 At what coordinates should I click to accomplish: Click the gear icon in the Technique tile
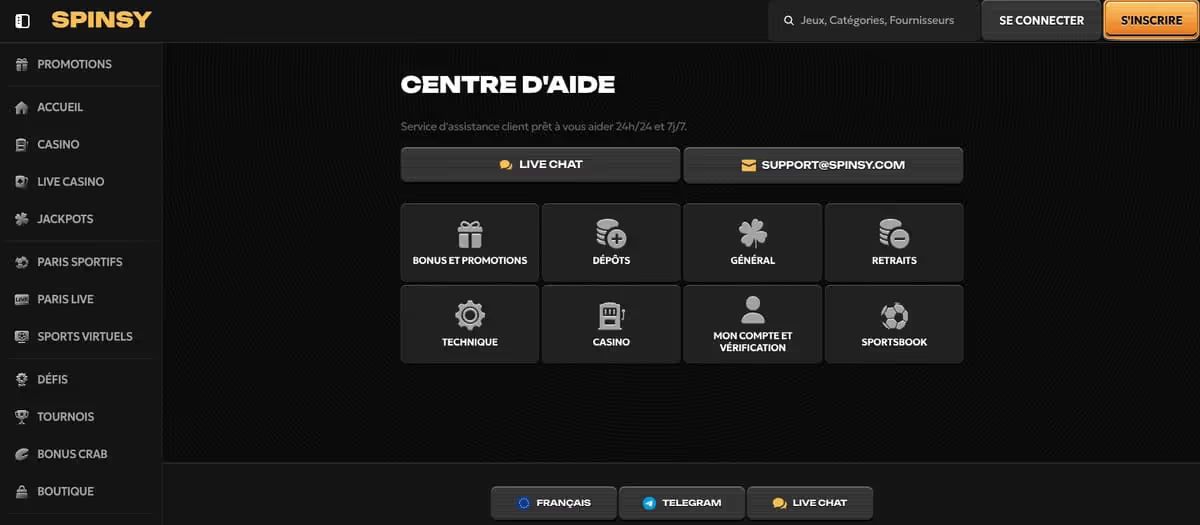pyautogui.click(x=470, y=316)
